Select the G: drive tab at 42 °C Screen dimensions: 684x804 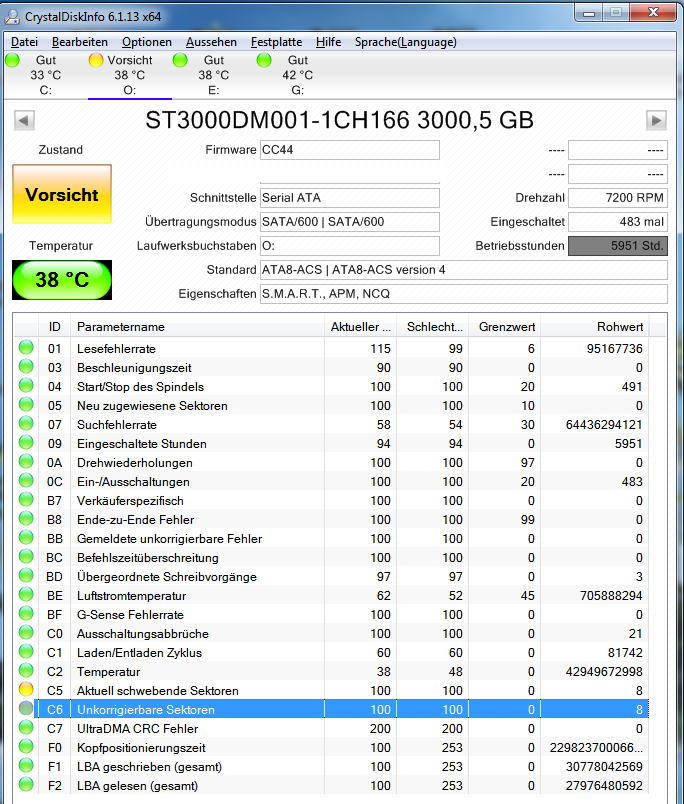(x=298, y=75)
